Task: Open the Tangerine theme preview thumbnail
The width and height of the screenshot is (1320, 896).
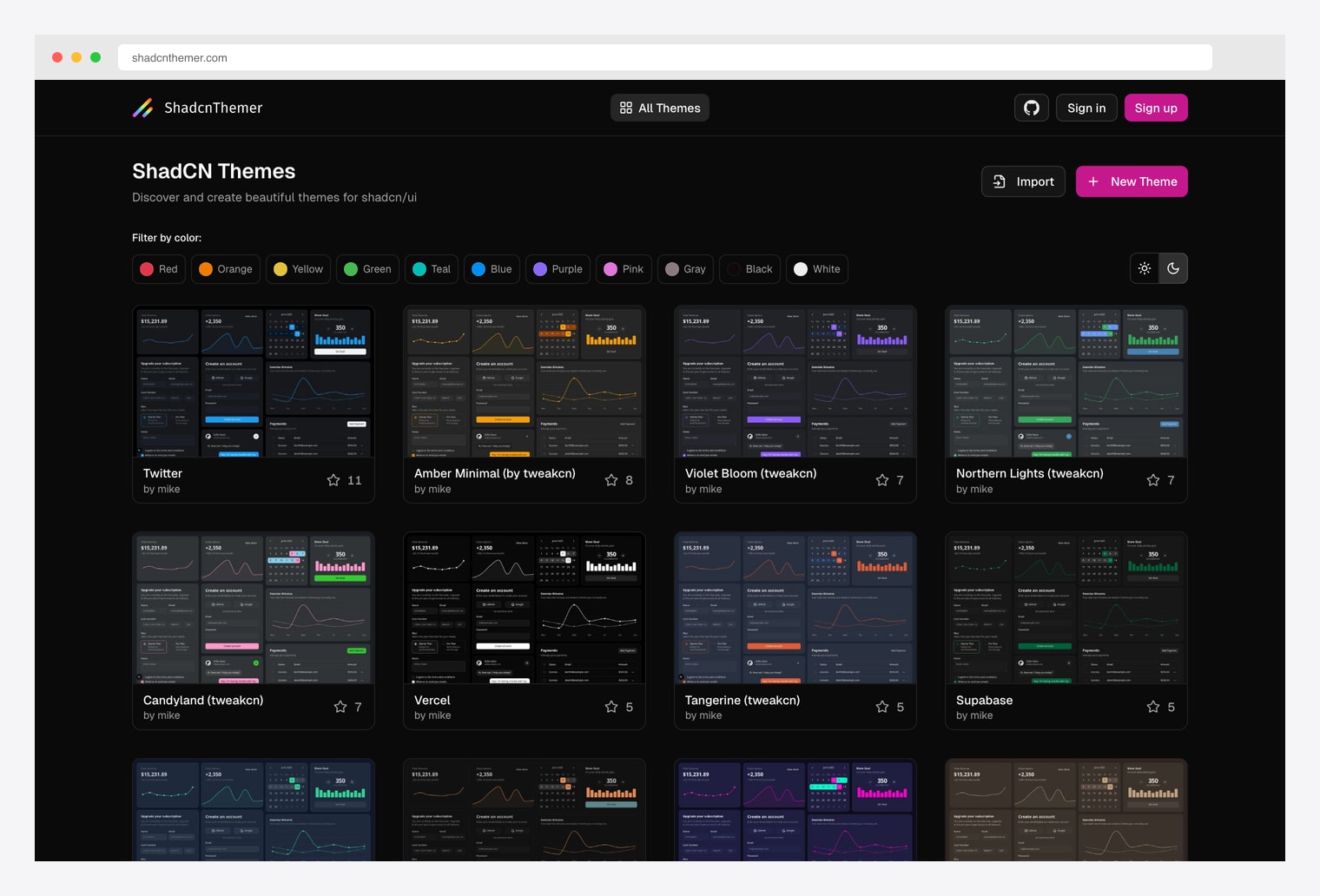Action: click(795, 608)
